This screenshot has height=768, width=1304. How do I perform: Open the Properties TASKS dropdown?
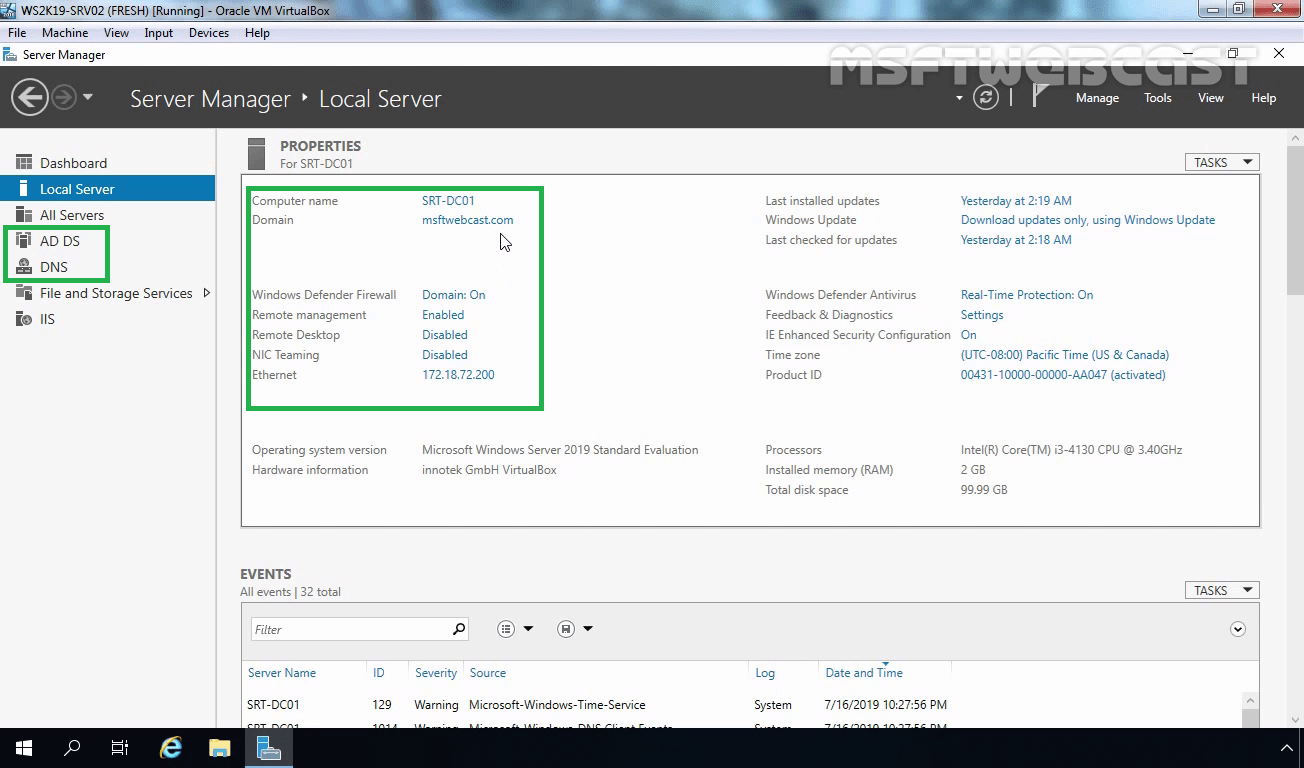pyautogui.click(x=1222, y=162)
